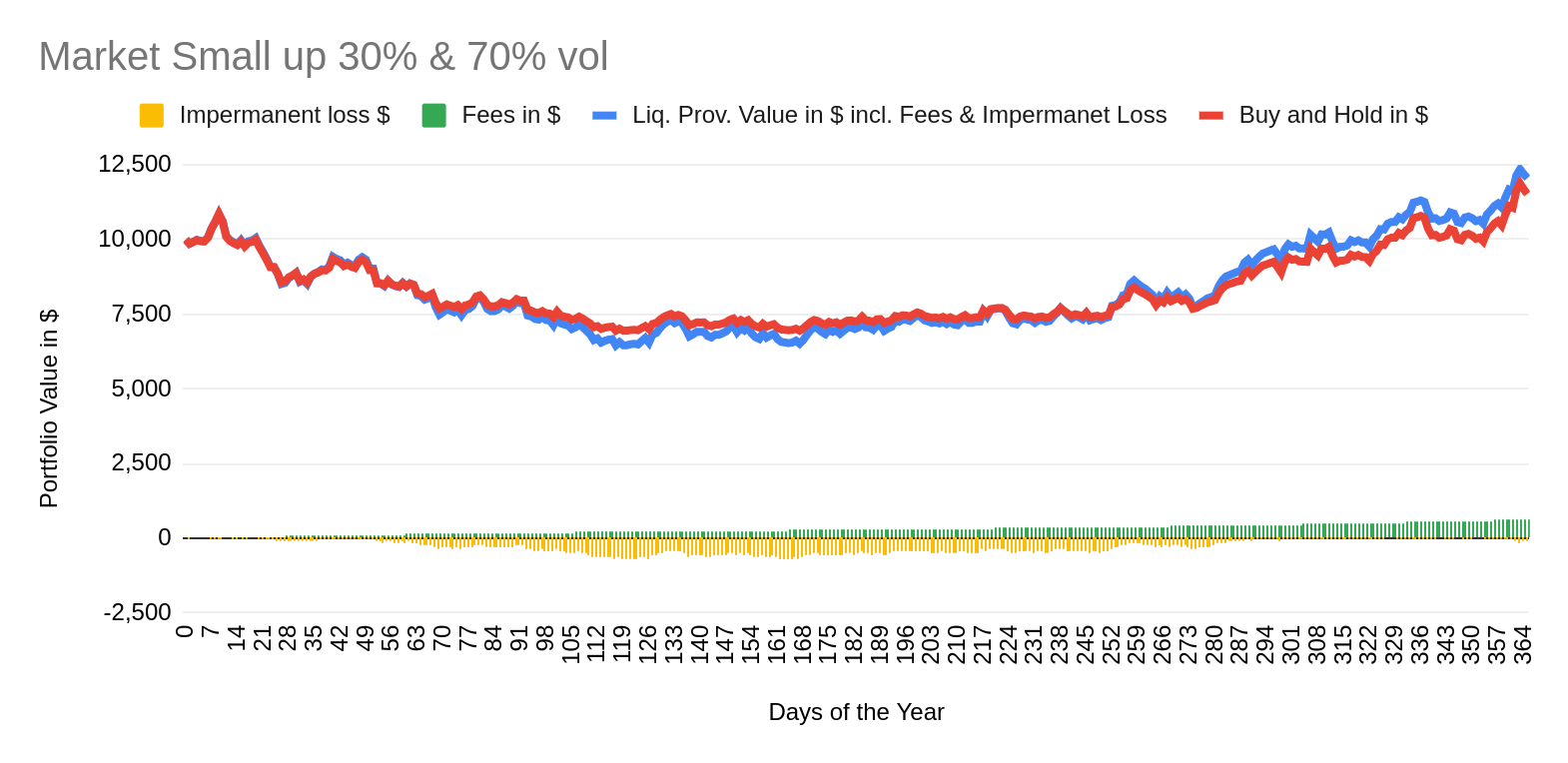The image size is (1568, 763).
Task: Select the 'Liq. Prov. Value in $' legend text
Action: [x=899, y=116]
